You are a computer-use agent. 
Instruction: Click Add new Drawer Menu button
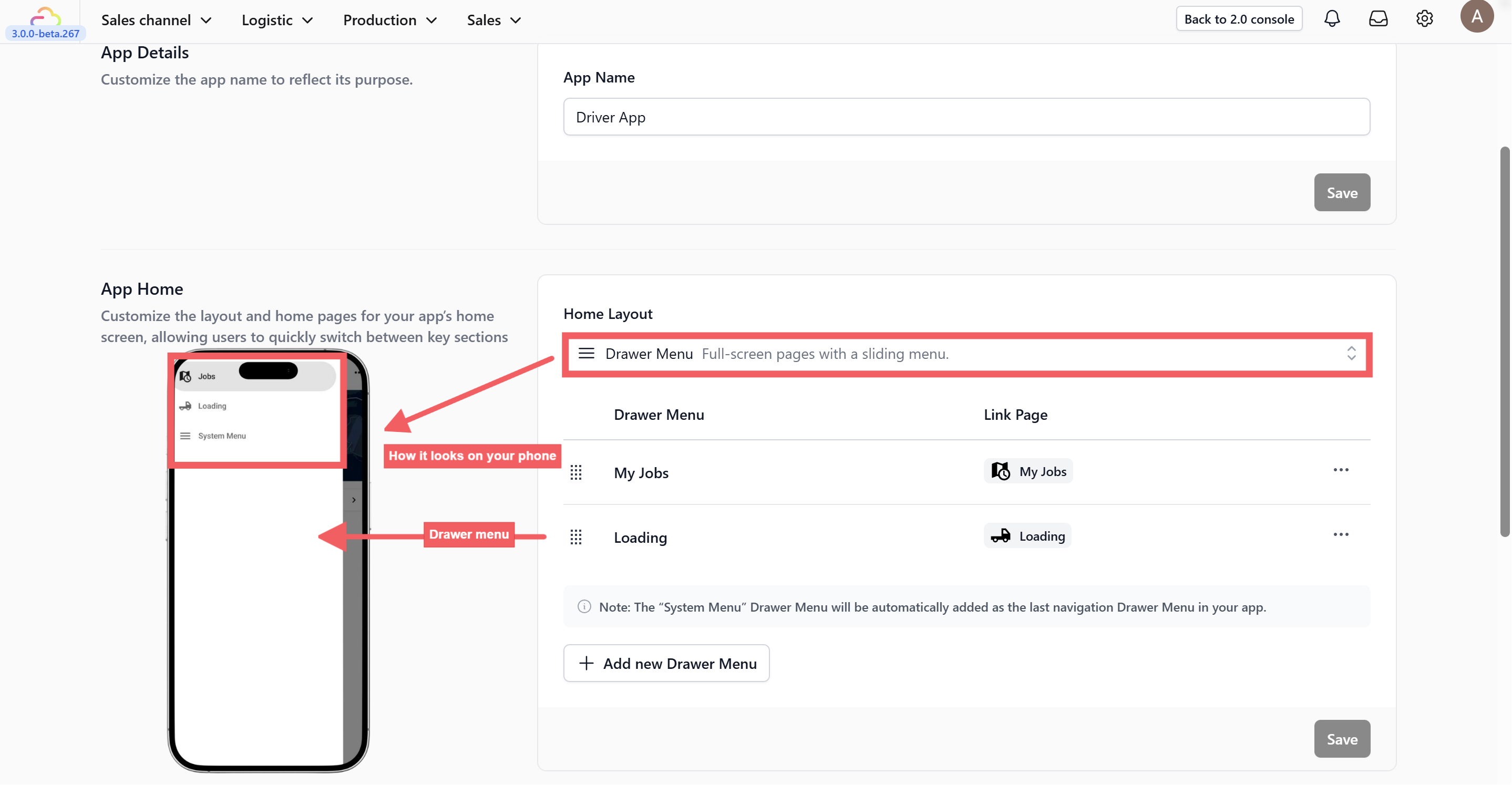click(666, 664)
